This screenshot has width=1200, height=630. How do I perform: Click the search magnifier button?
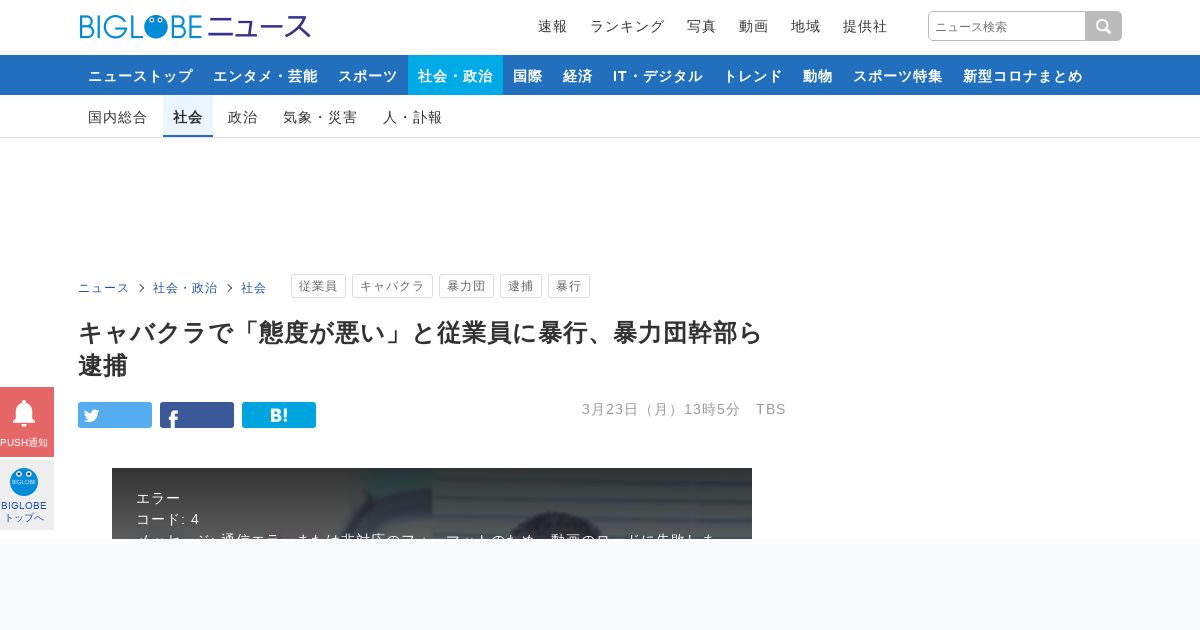click(x=1103, y=26)
